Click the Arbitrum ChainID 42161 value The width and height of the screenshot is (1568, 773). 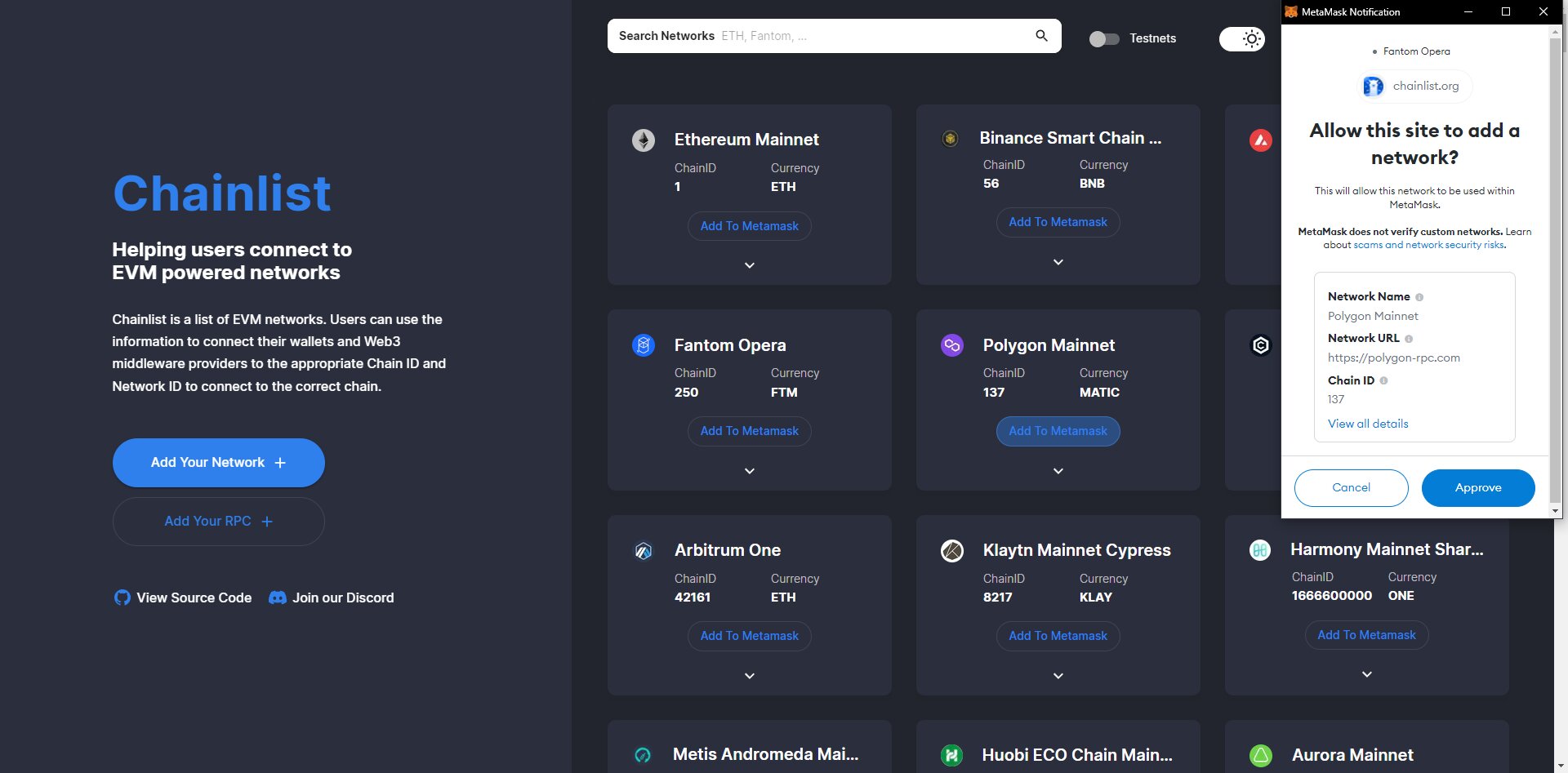click(x=693, y=598)
